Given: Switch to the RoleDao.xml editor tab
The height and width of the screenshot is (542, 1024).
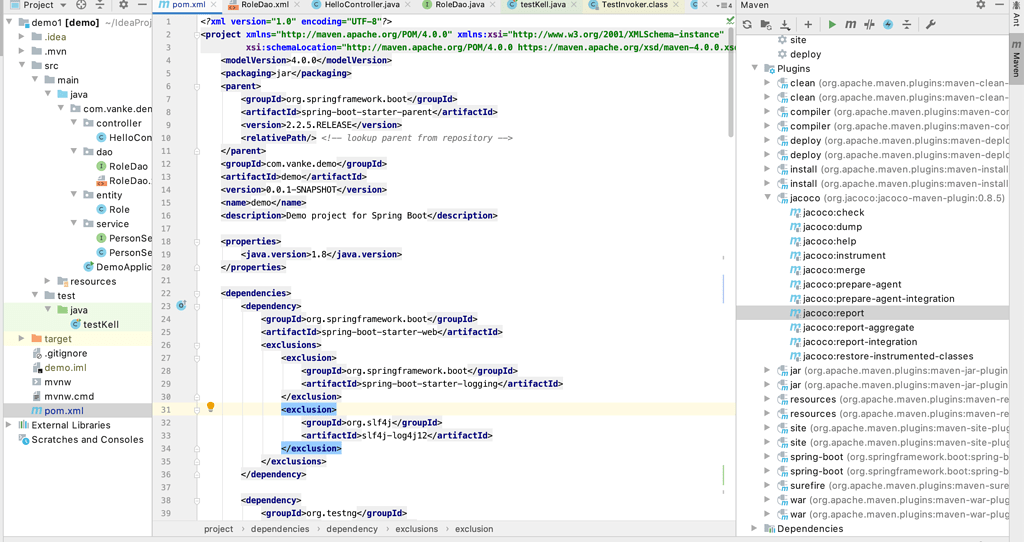Looking at the screenshot, I should (x=264, y=5).
